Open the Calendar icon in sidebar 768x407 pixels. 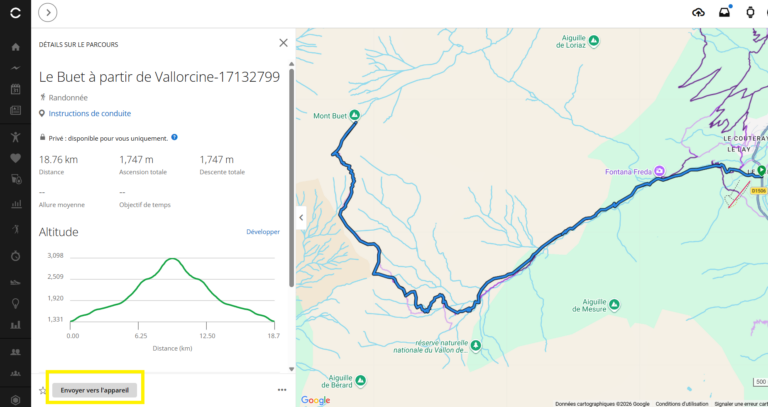[x=15, y=89]
